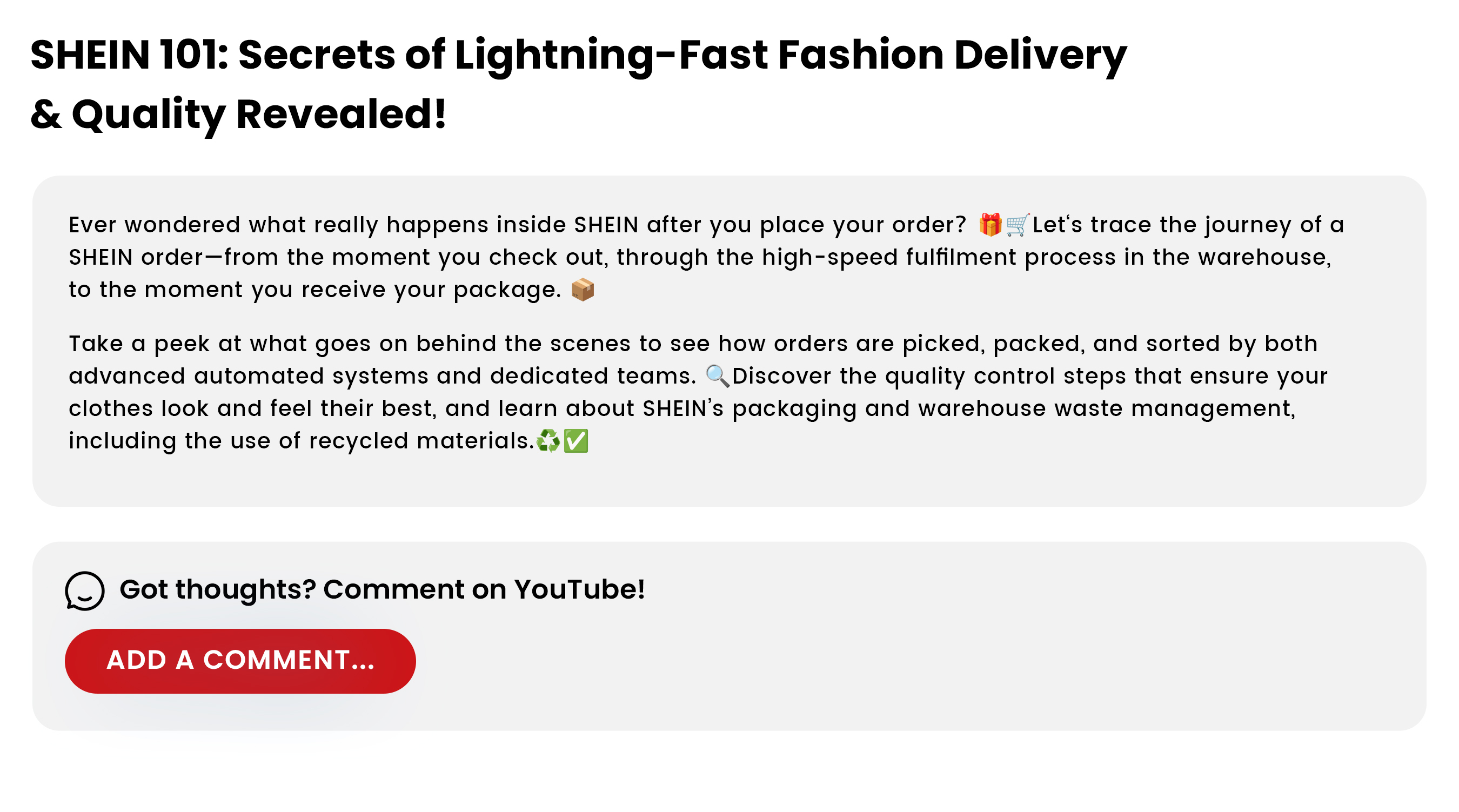This screenshot has height=812, width=1459.
Task: Click 'SHEIN 101:' in the title
Action: click(x=129, y=55)
